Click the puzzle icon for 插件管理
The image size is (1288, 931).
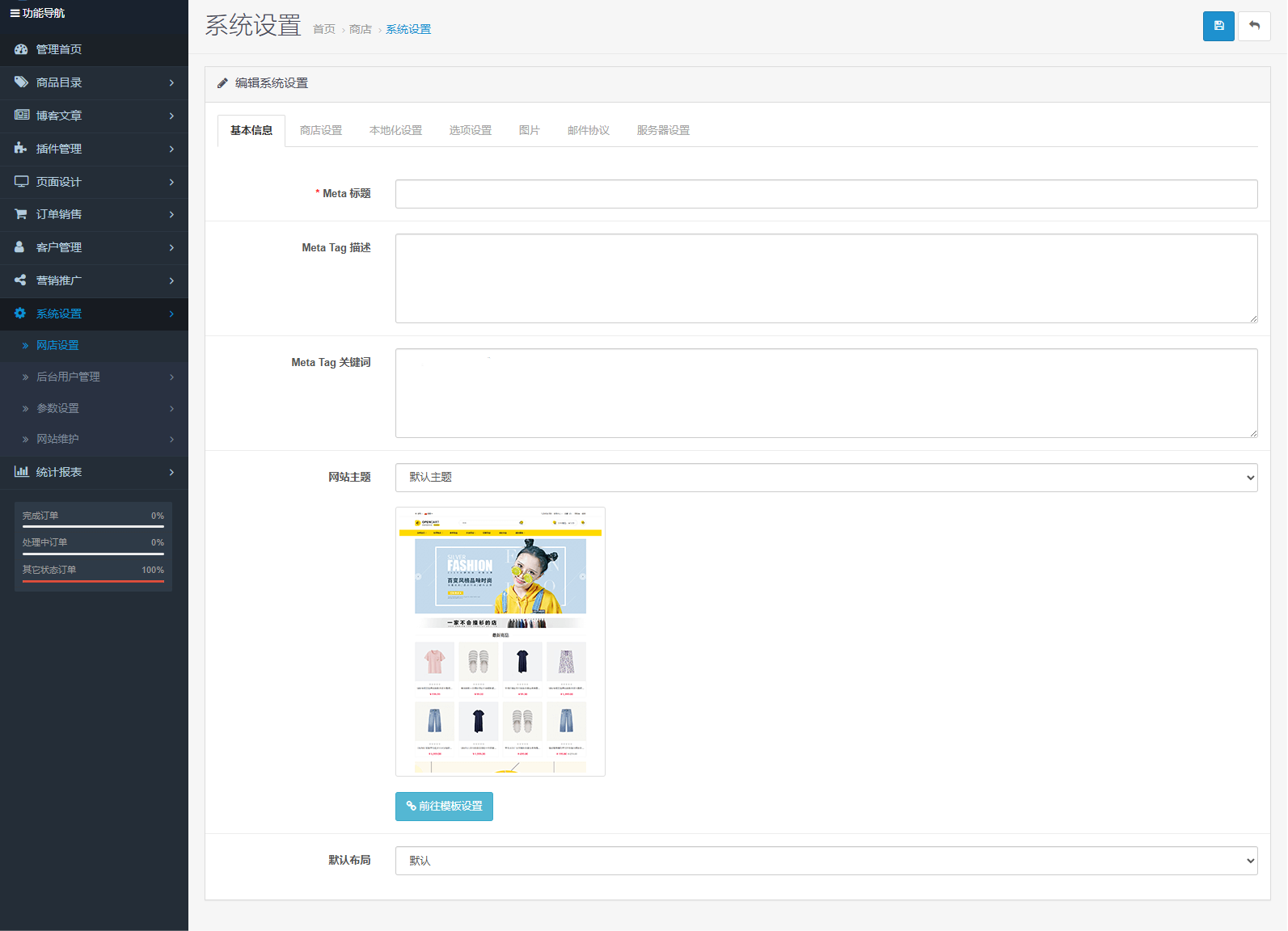click(21, 149)
